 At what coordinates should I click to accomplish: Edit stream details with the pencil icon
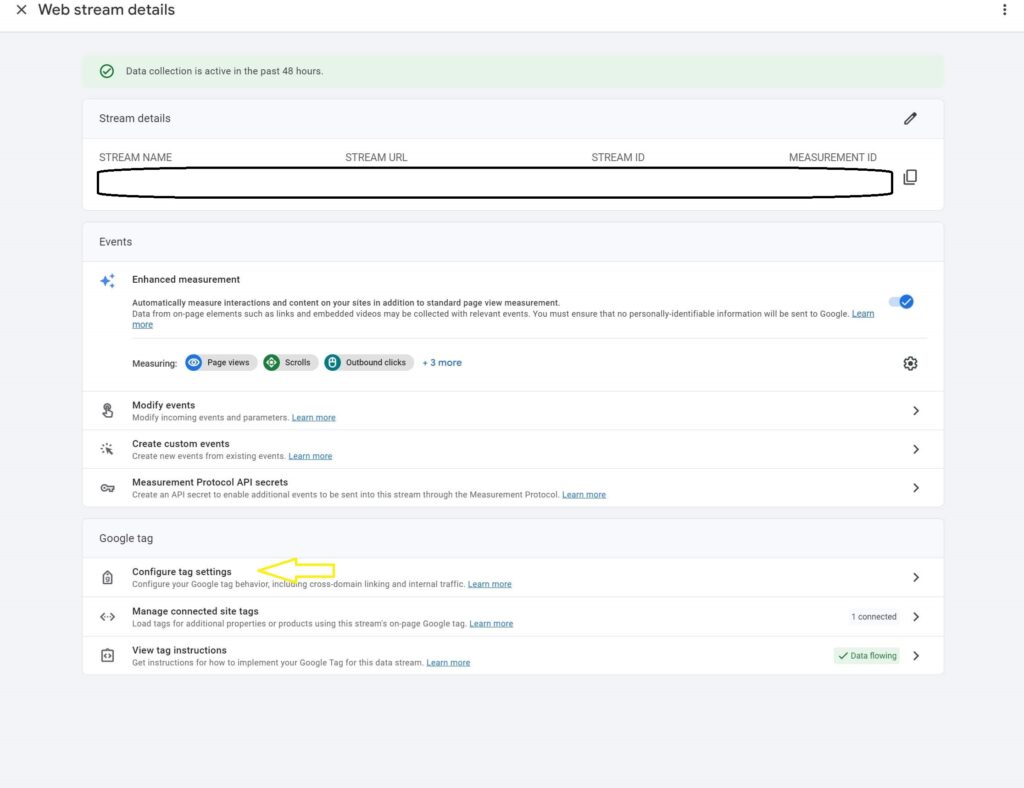[910, 118]
